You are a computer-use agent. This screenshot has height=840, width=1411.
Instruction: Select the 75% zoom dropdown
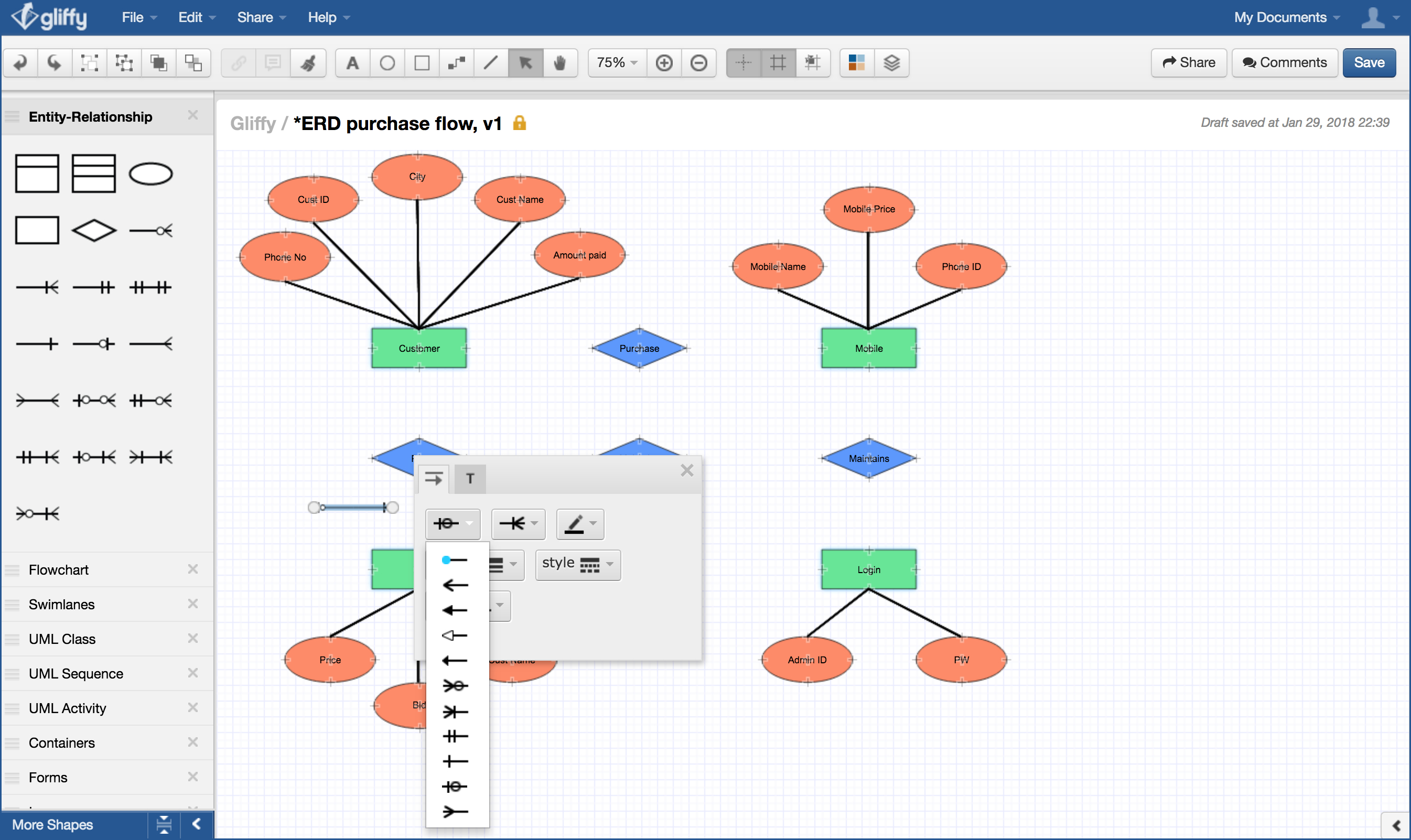coord(616,62)
